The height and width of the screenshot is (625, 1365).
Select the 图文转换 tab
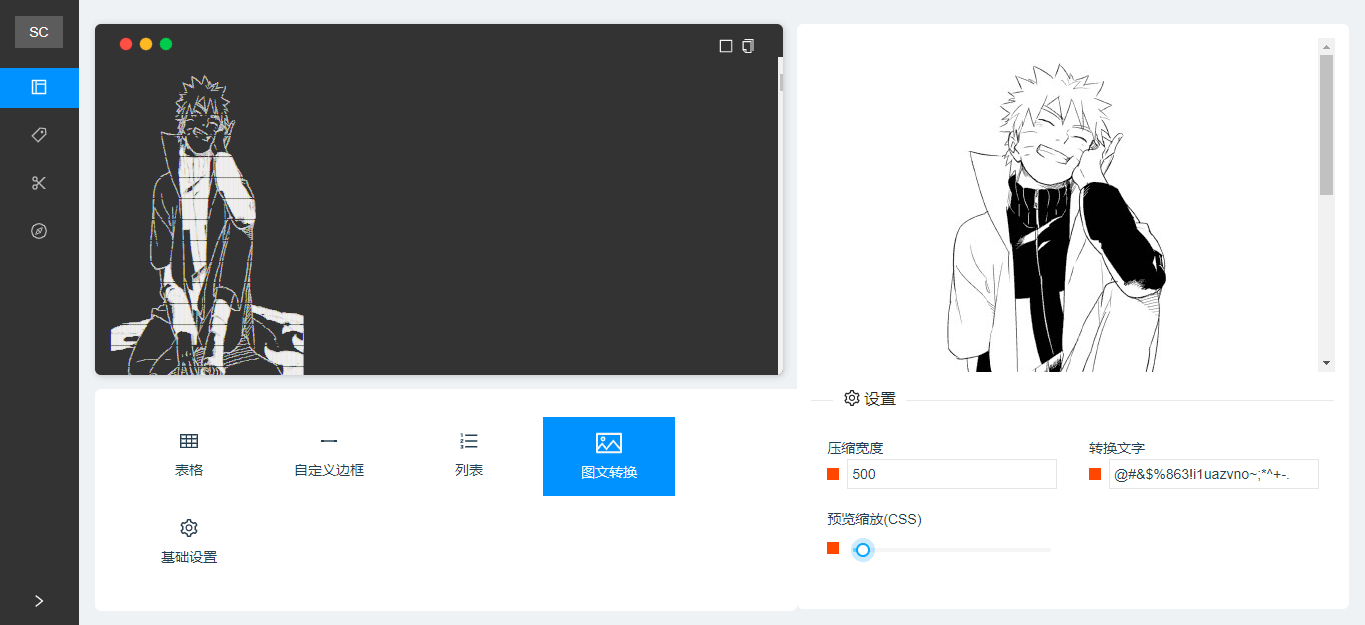point(609,456)
